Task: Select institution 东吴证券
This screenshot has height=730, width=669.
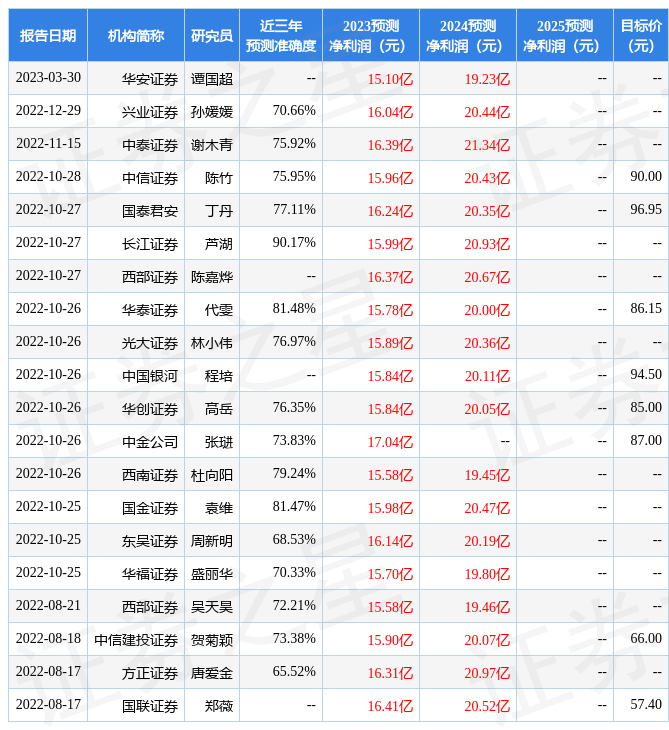Action: pos(150,541)
